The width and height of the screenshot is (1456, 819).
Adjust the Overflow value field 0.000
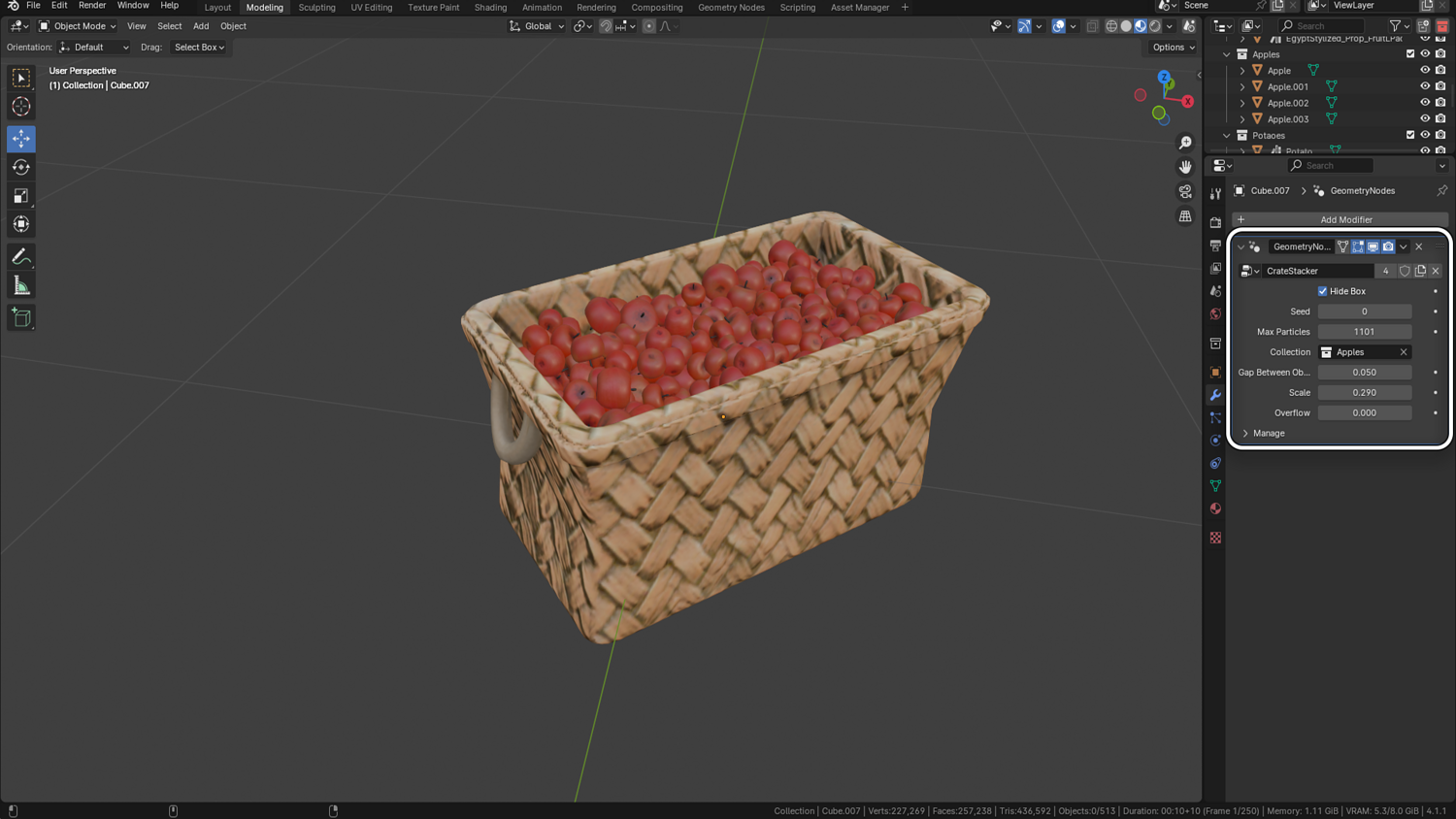(x=1364, y=413)
